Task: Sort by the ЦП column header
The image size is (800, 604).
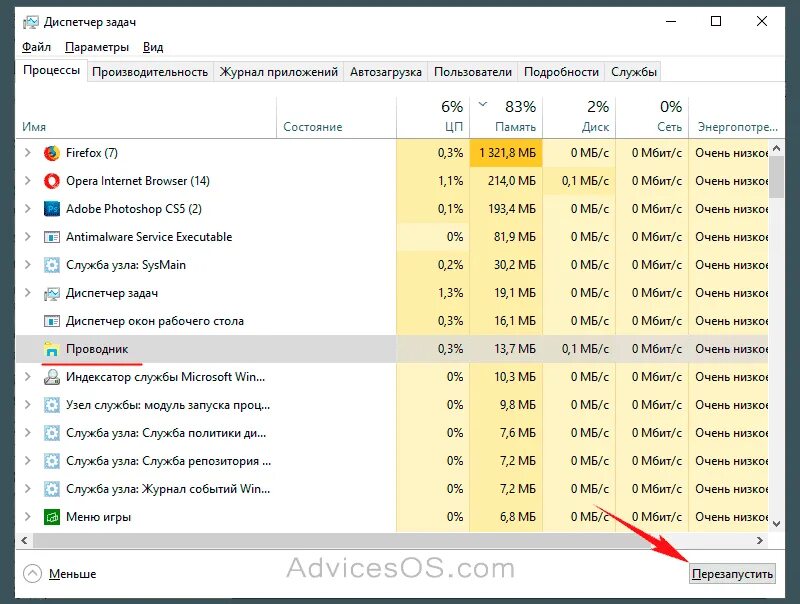Action: pyautogui.click(x=433, y=117)
